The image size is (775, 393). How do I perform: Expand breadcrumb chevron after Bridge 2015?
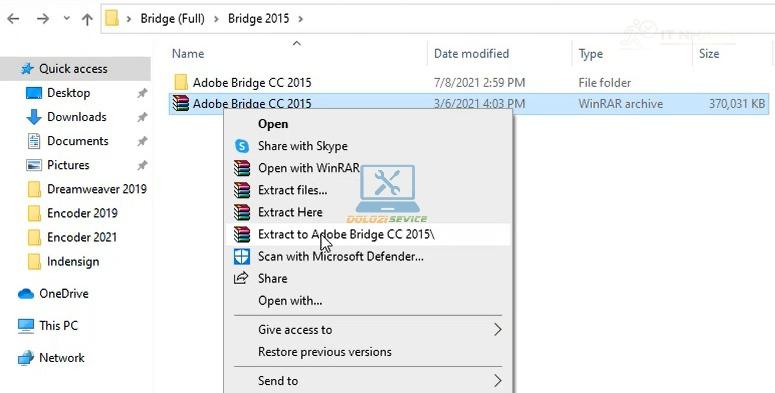click(301, 19)
